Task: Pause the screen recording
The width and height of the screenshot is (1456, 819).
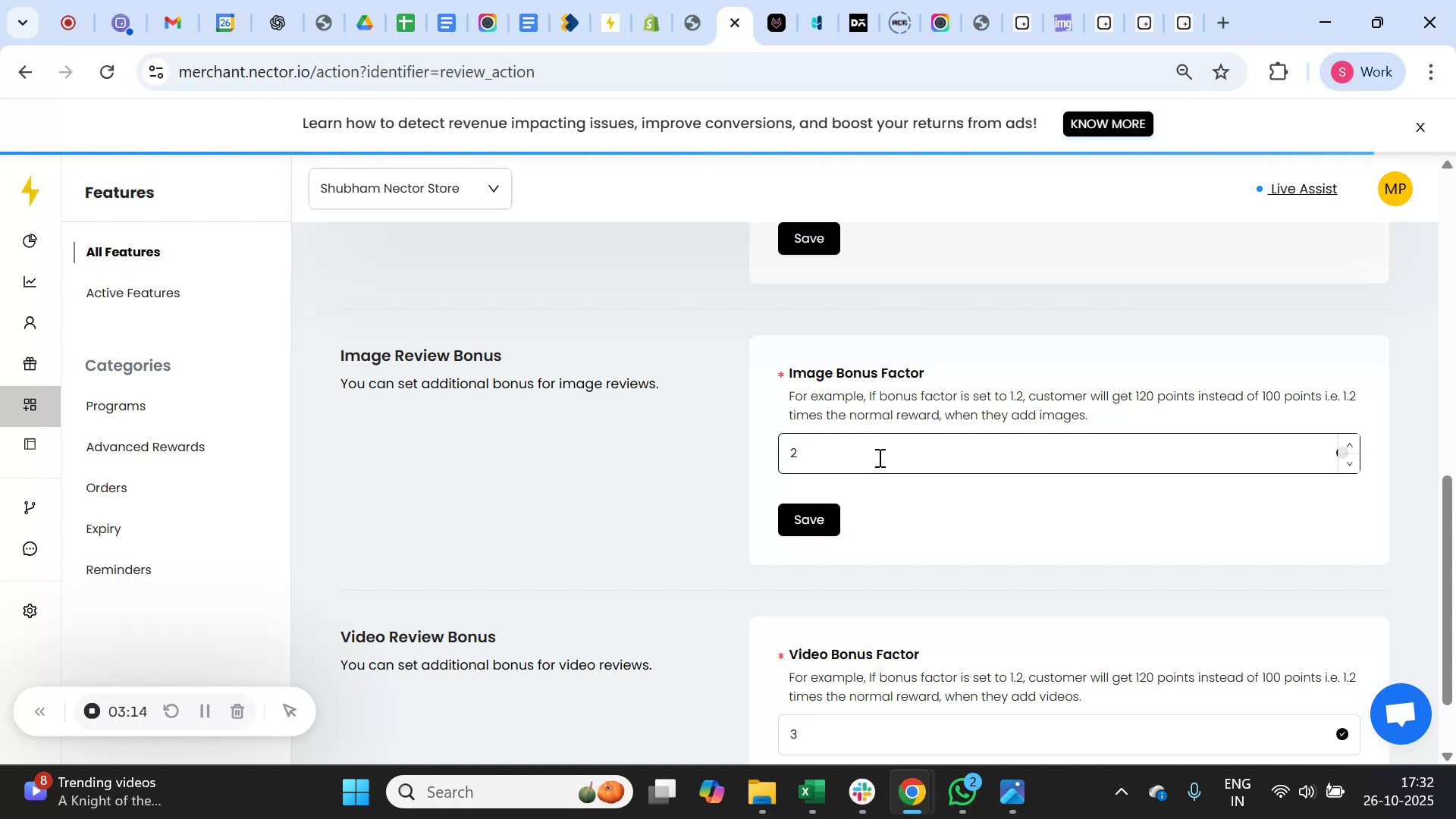Action: click(x=204, y=711)
